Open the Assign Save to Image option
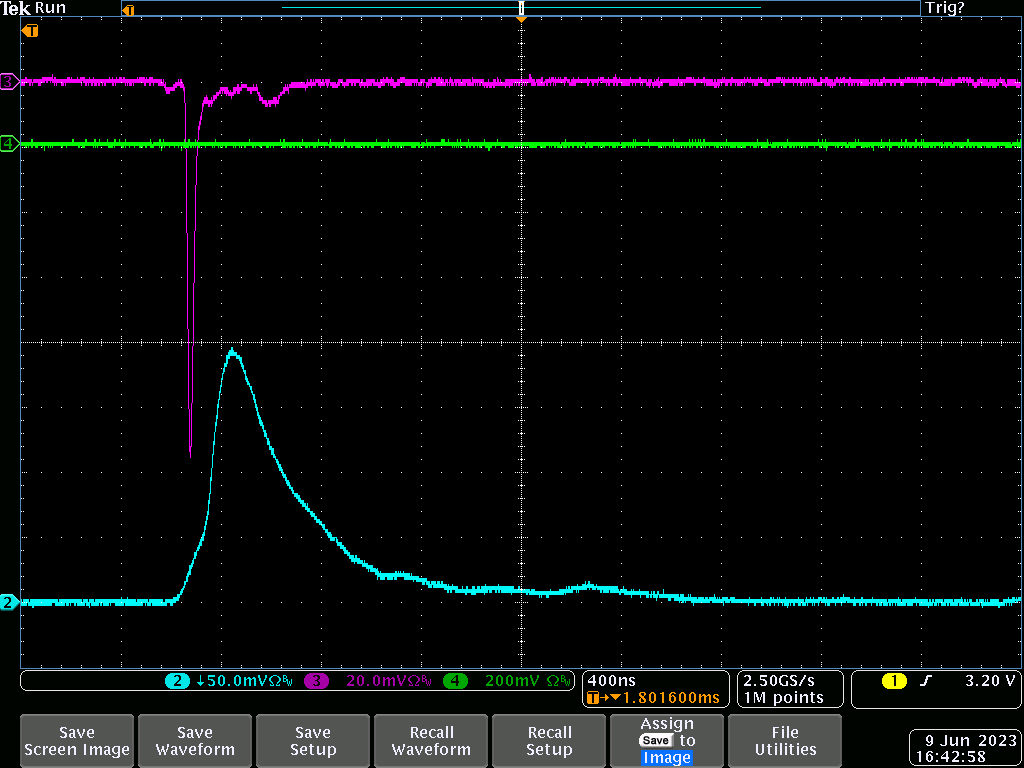 (667, 740)
